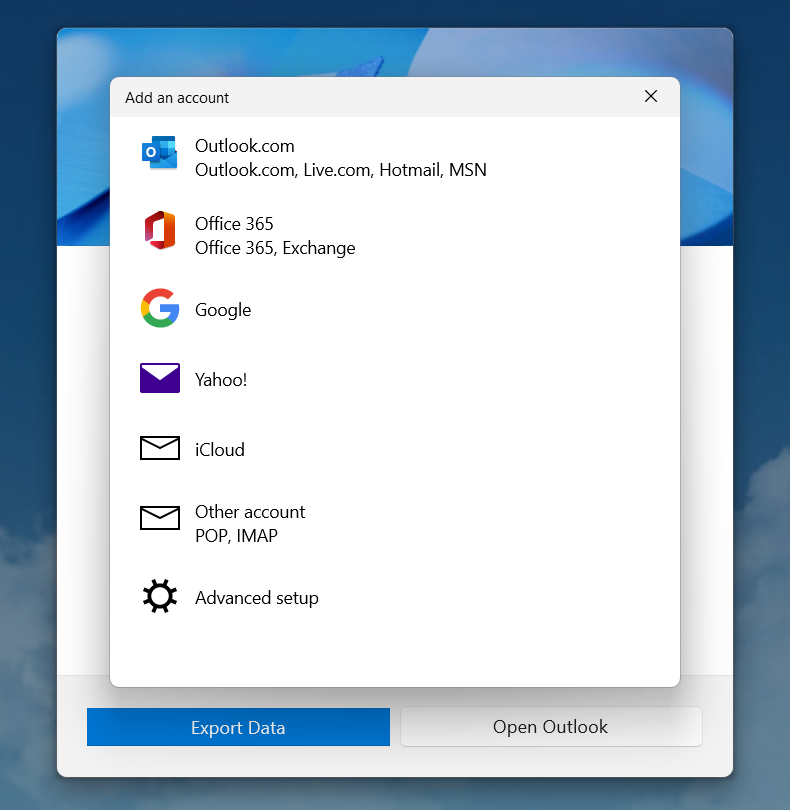Image resolution: width=790 pixels, height=810 pixels.
Task: Select the Yahoo! account label
Action: point(221,380)
